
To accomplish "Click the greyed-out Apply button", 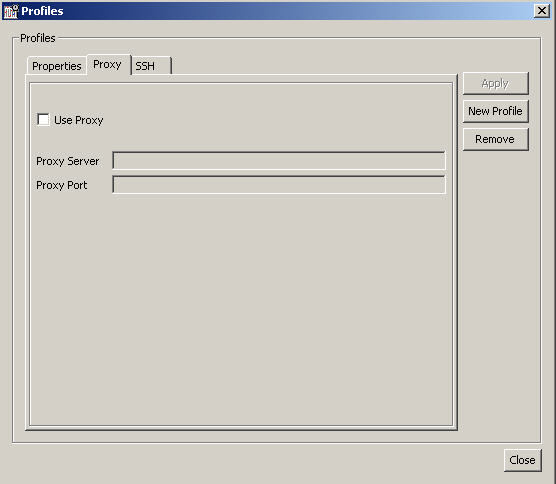I will point(495,83).
